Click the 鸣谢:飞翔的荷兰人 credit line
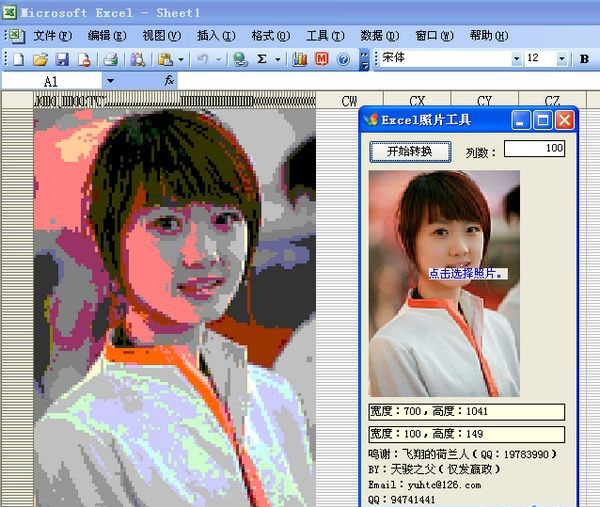 (x=462, y=454)
